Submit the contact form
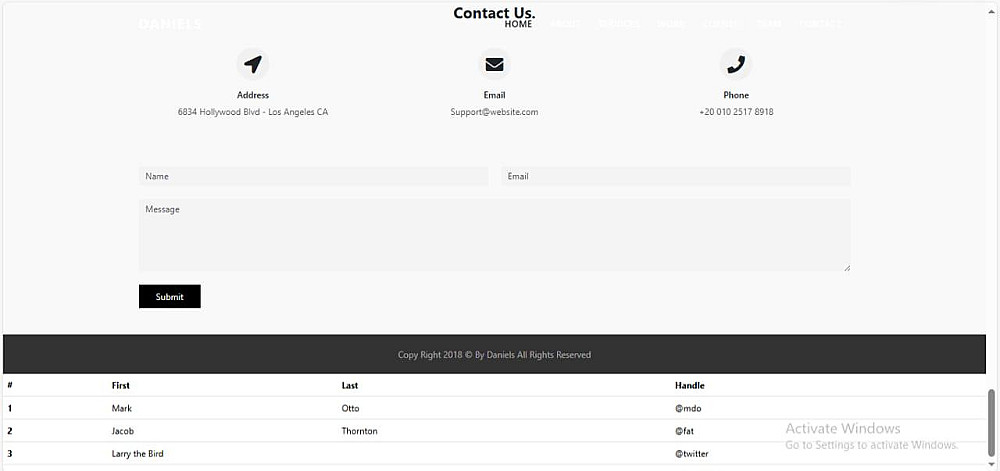Image resolution: width=1000 pixels, height=471 pixels. click(170, 296)
